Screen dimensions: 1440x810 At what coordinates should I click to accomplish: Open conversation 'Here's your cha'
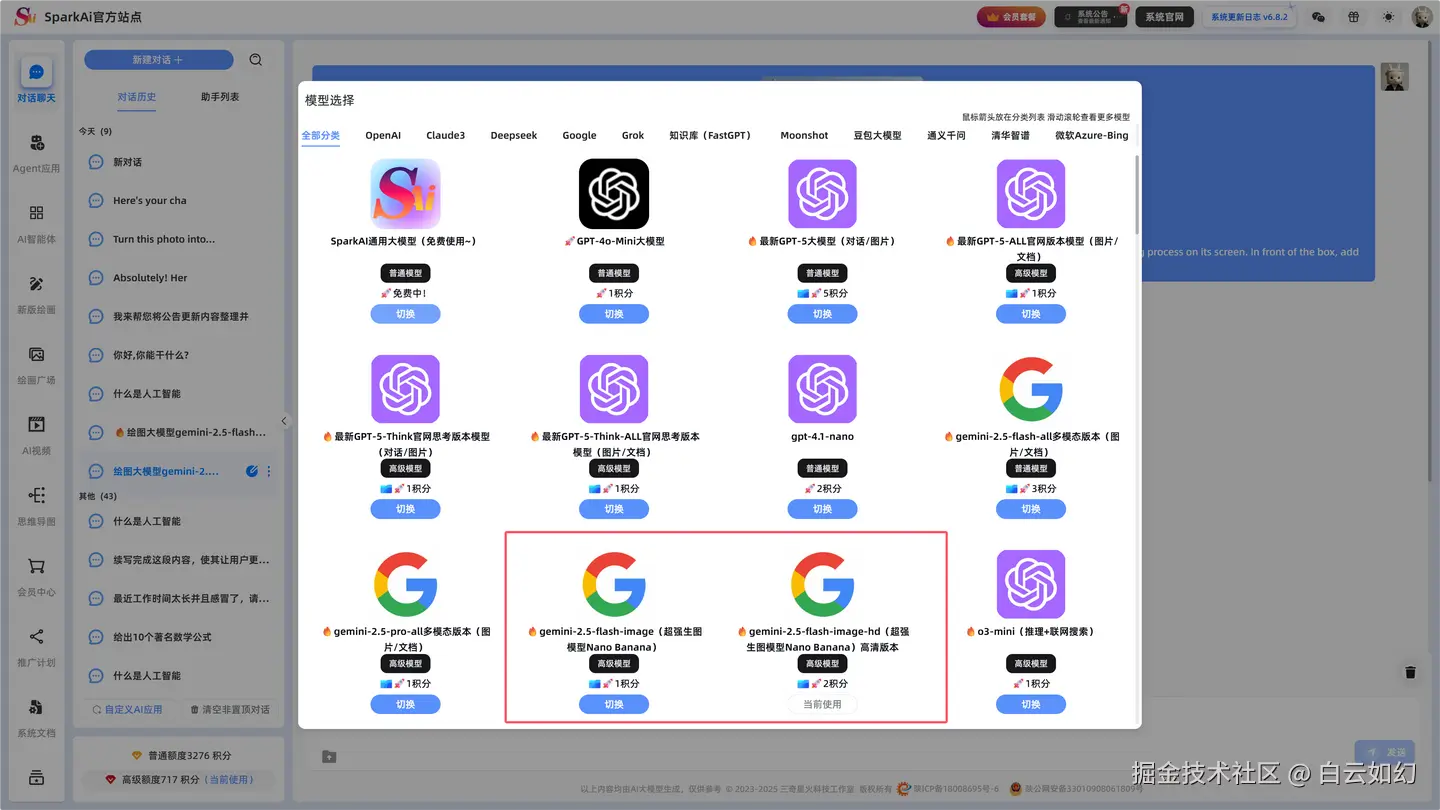tap(178, 200)
